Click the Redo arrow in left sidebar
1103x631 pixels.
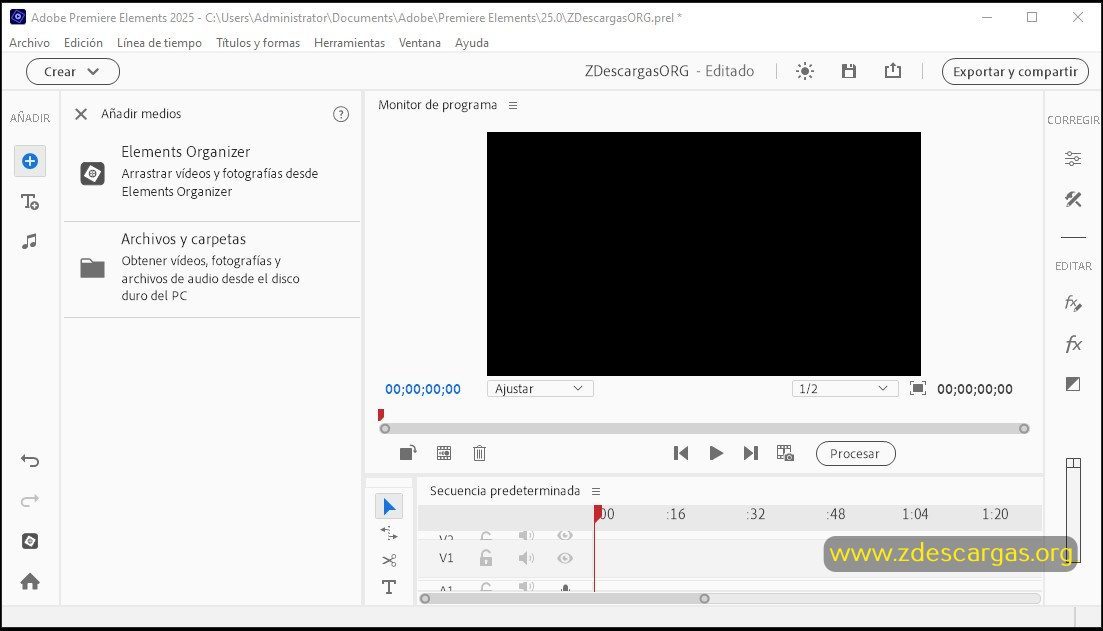point(30,501)
